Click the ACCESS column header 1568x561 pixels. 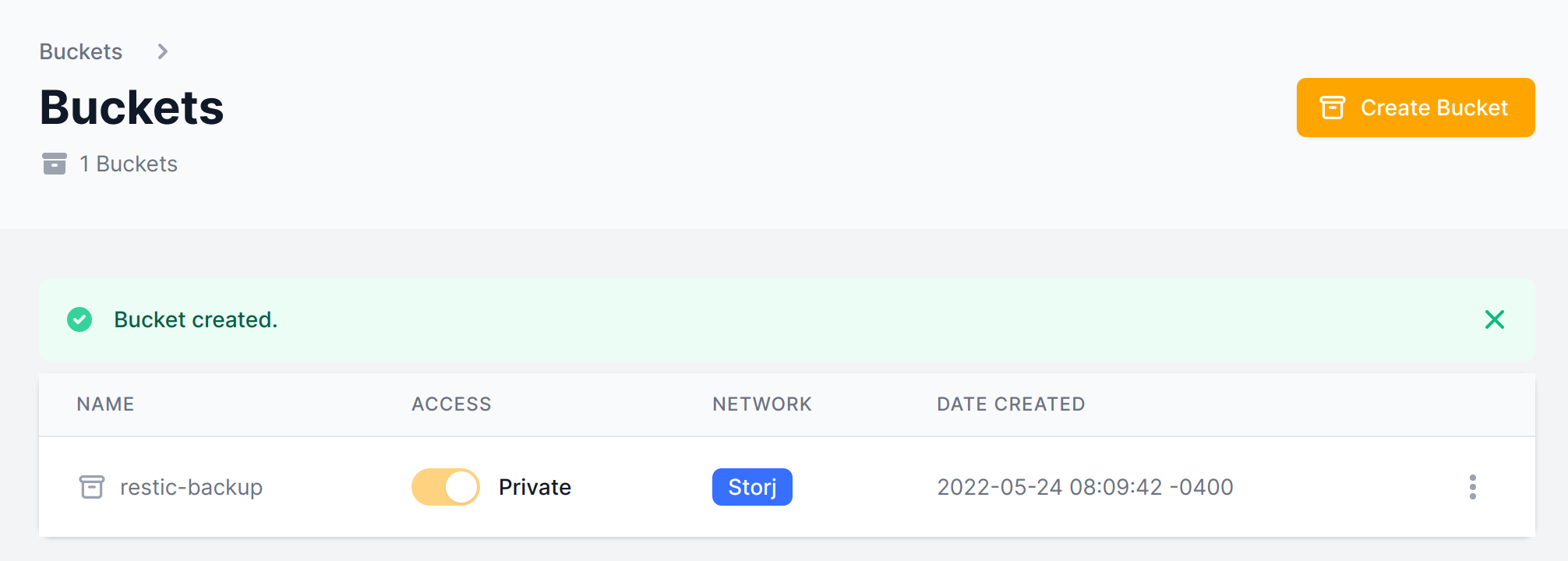[x=451, y=404]
